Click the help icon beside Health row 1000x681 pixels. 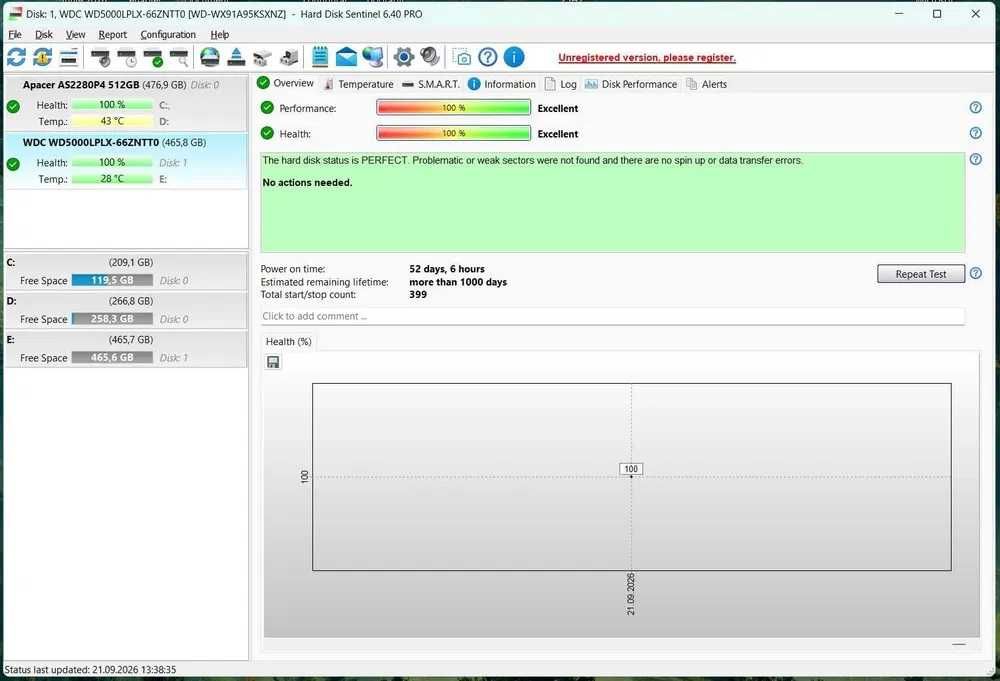point(976,133)
